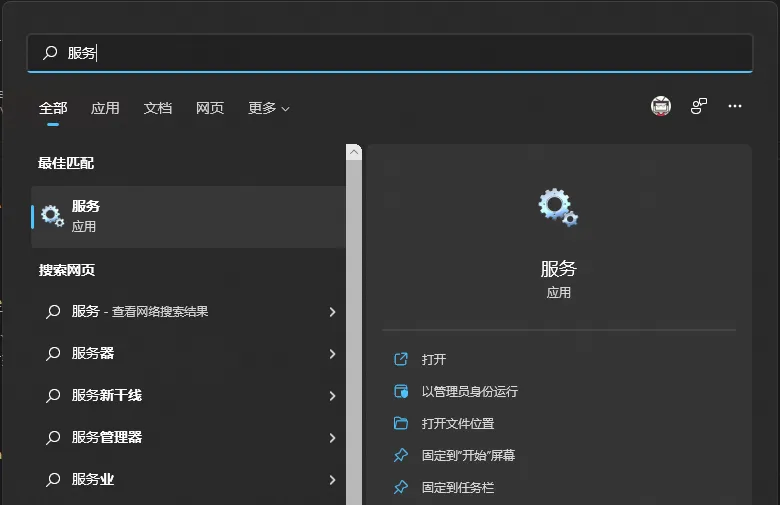Click the gears icon beside the 服务 result

coord(52,216)
